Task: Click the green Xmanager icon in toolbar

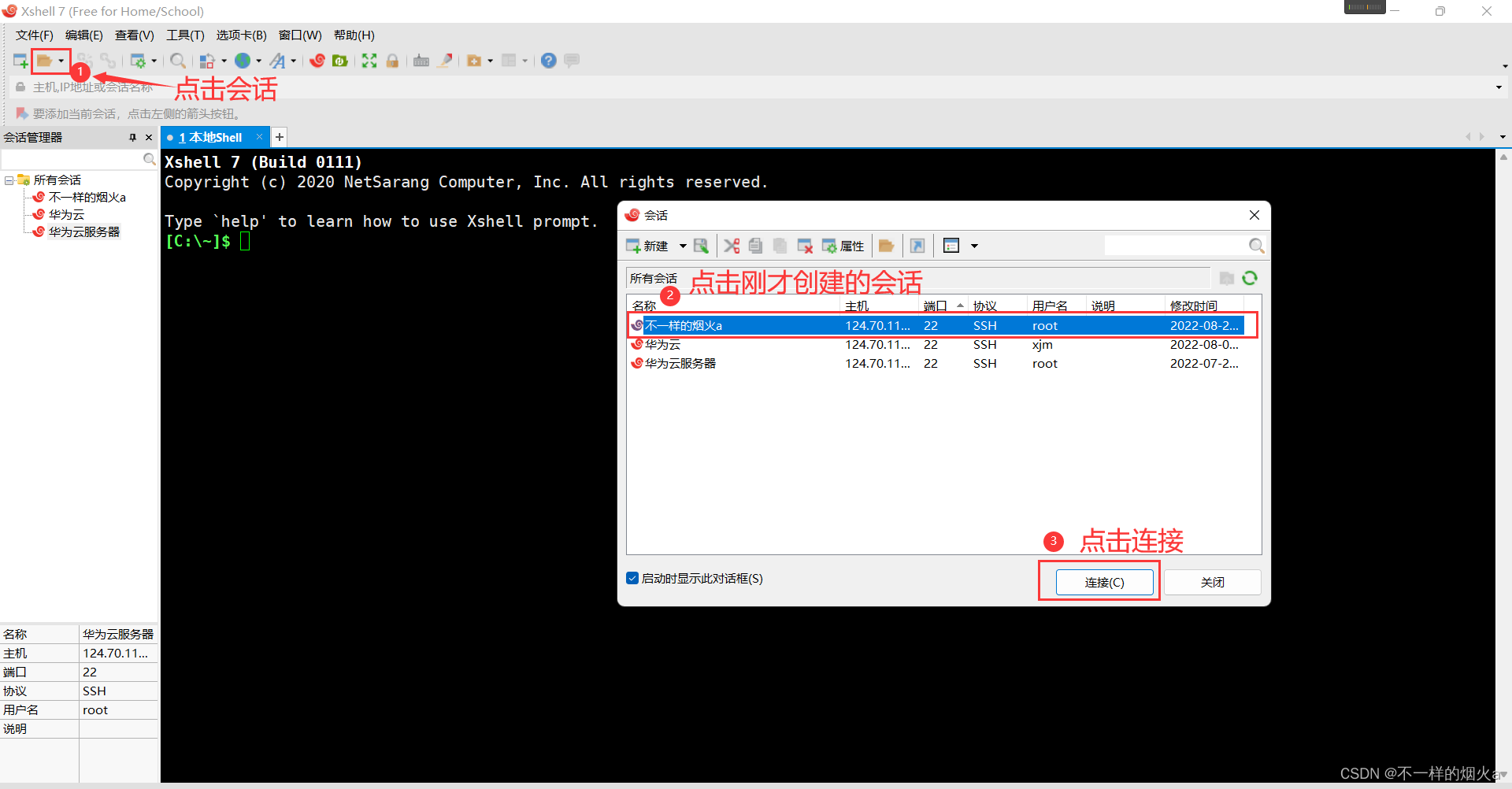Action: pos(340,61)
